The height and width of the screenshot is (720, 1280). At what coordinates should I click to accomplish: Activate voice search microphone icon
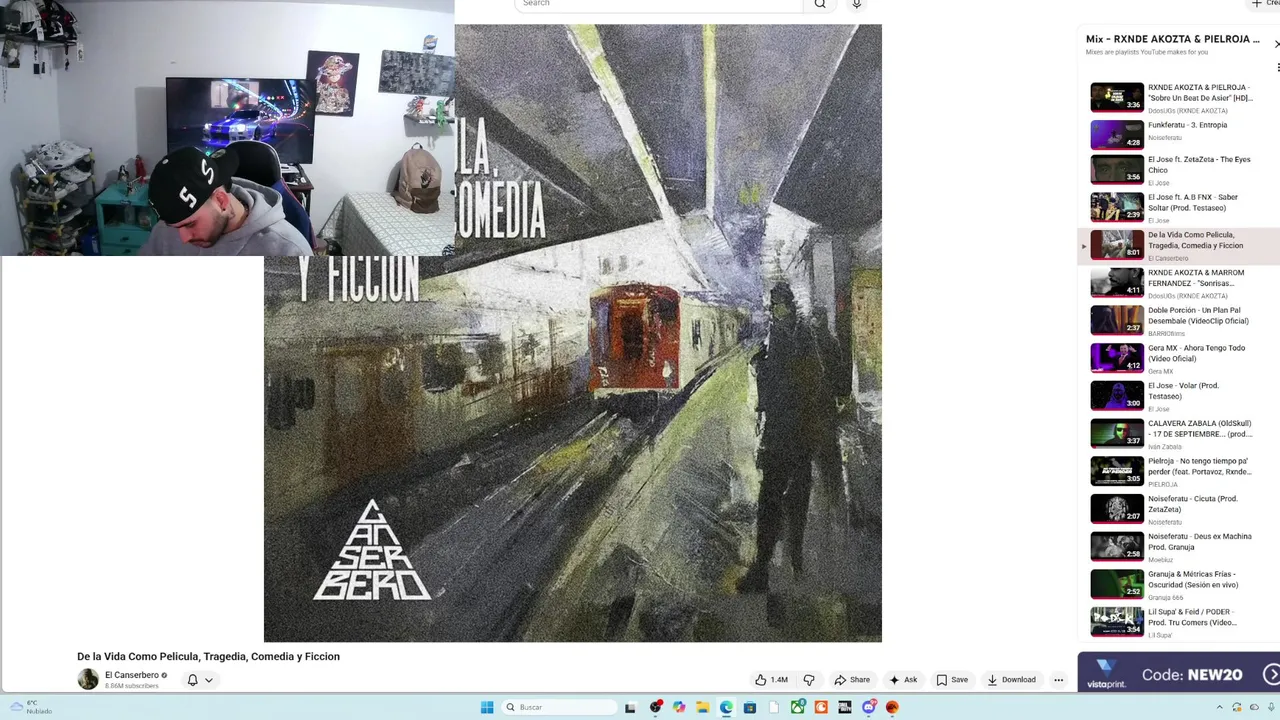point(856,4)
